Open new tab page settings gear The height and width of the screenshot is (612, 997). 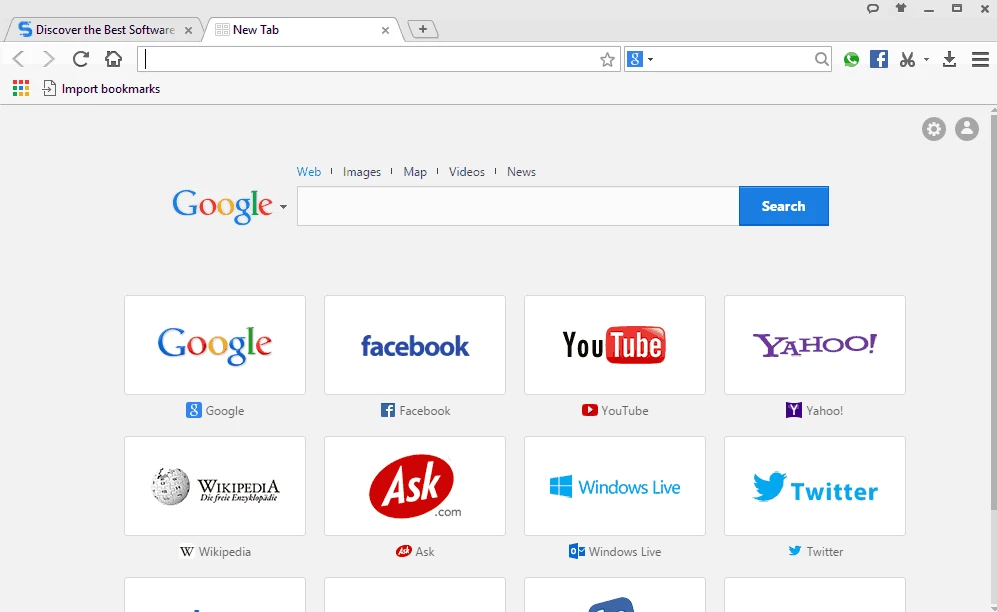coord(934,129)
